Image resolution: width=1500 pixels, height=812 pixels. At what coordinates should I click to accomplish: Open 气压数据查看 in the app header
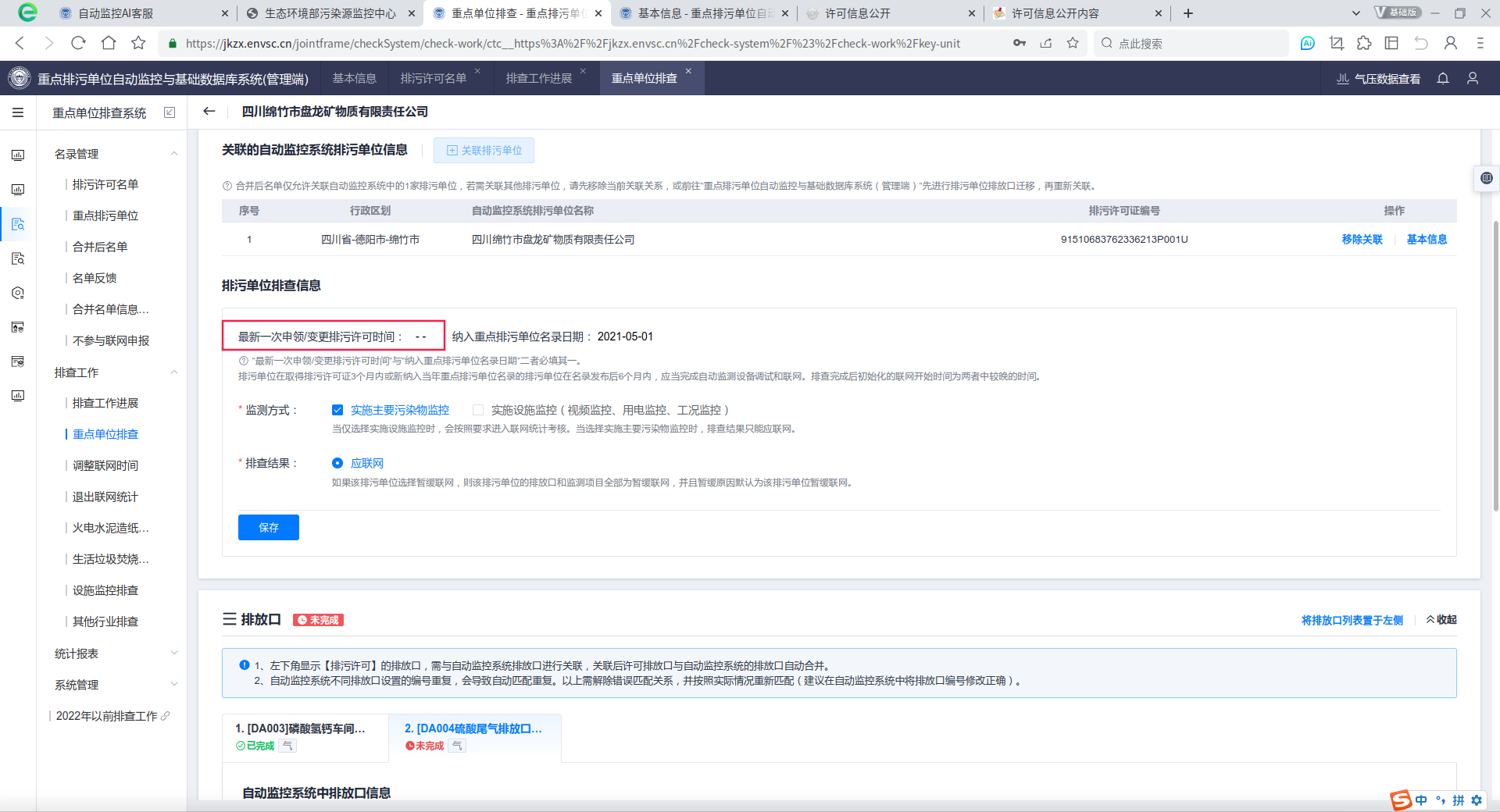pos(1379,79)
